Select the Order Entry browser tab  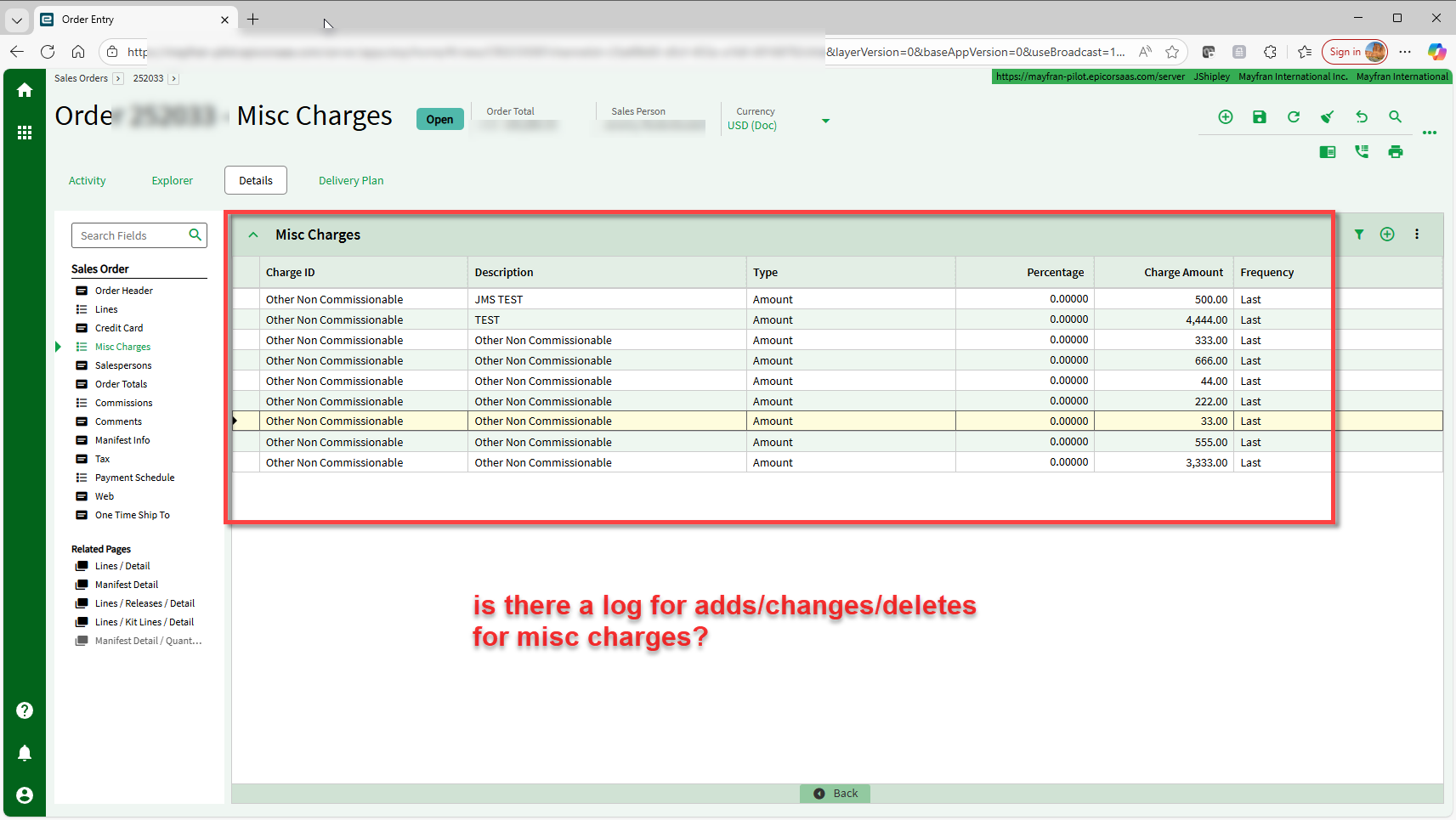(x=136, y=20)
